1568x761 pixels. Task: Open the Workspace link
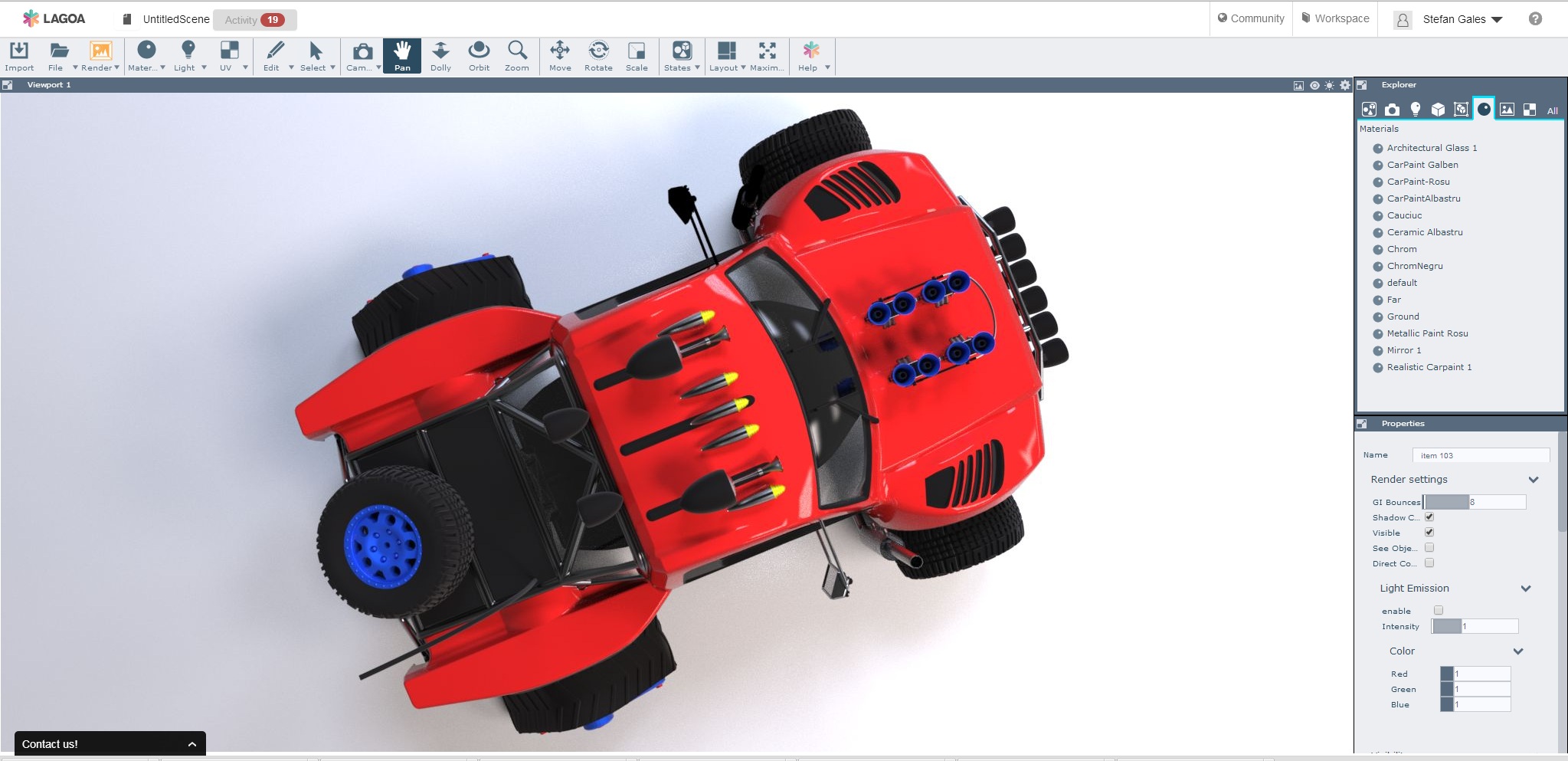coord(1335,18)
